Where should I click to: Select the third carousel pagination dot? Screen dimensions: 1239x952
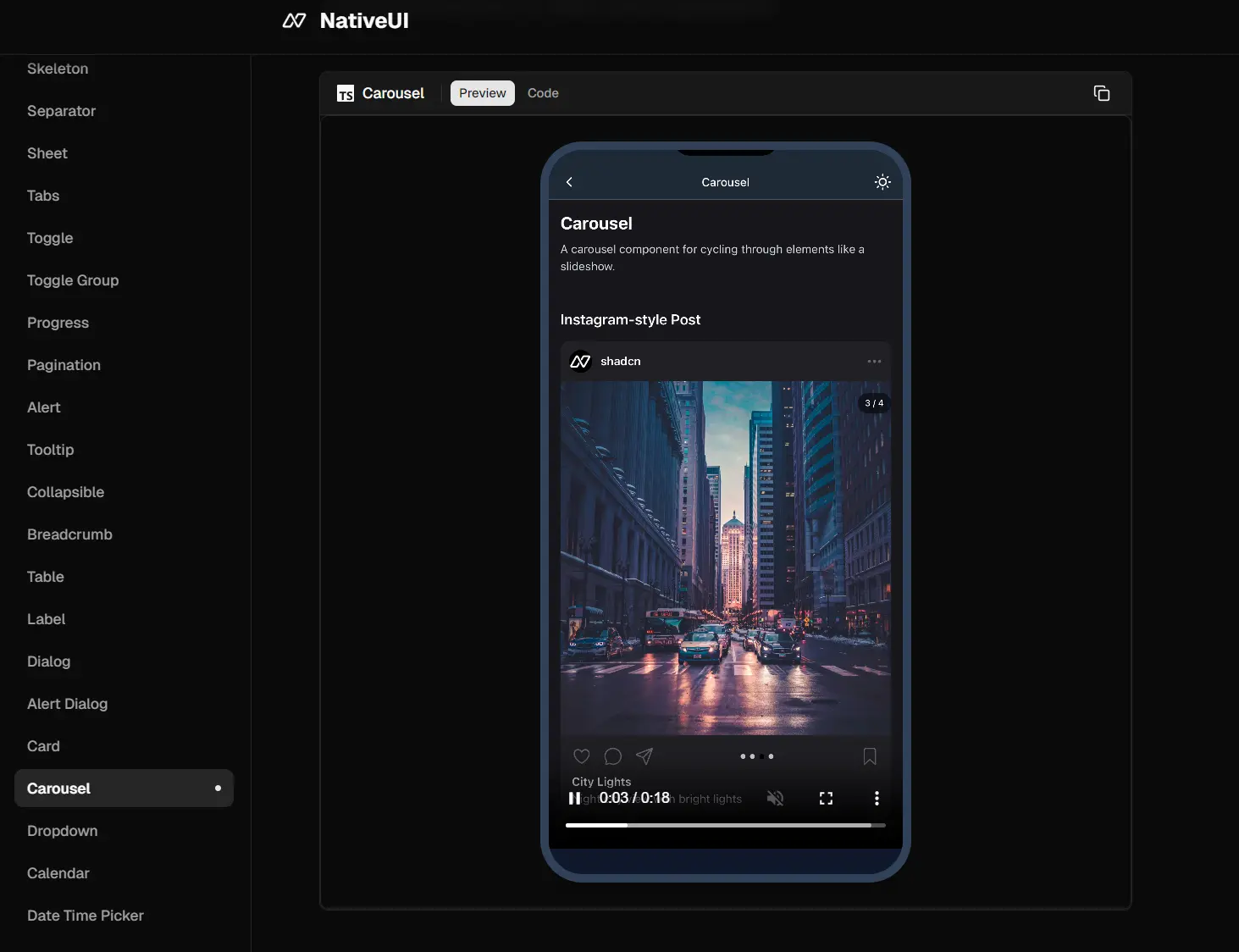[x=761, y=756]
